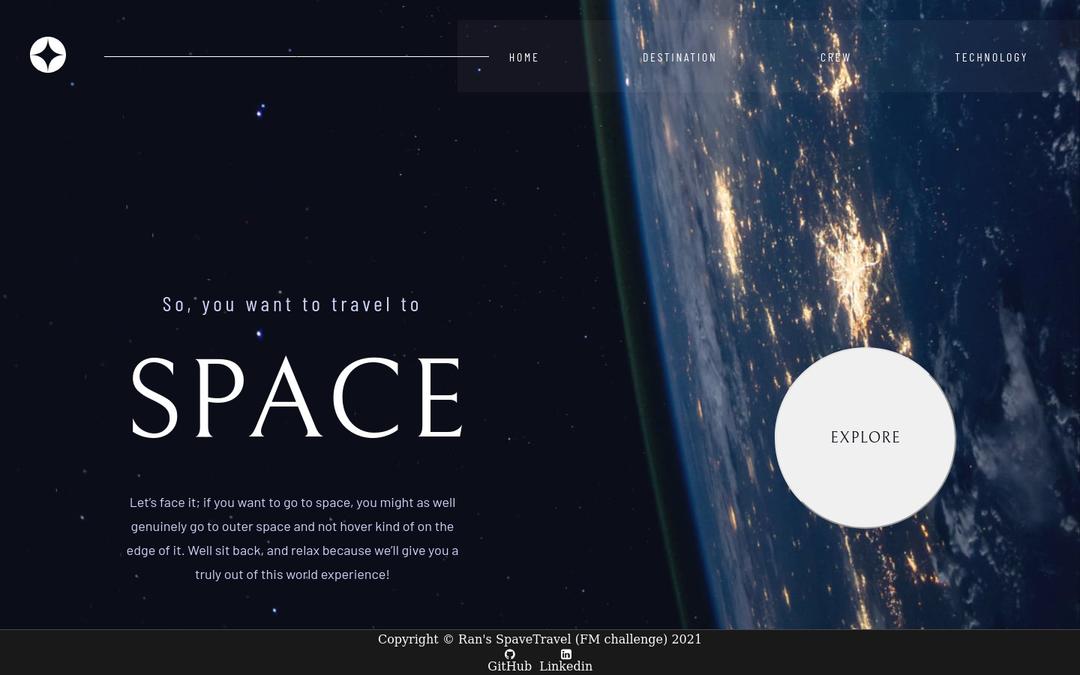Click the 'So, you want to travel to' subtitle
This screenshot has height=675, width=1080.
[x=291, y=304]
